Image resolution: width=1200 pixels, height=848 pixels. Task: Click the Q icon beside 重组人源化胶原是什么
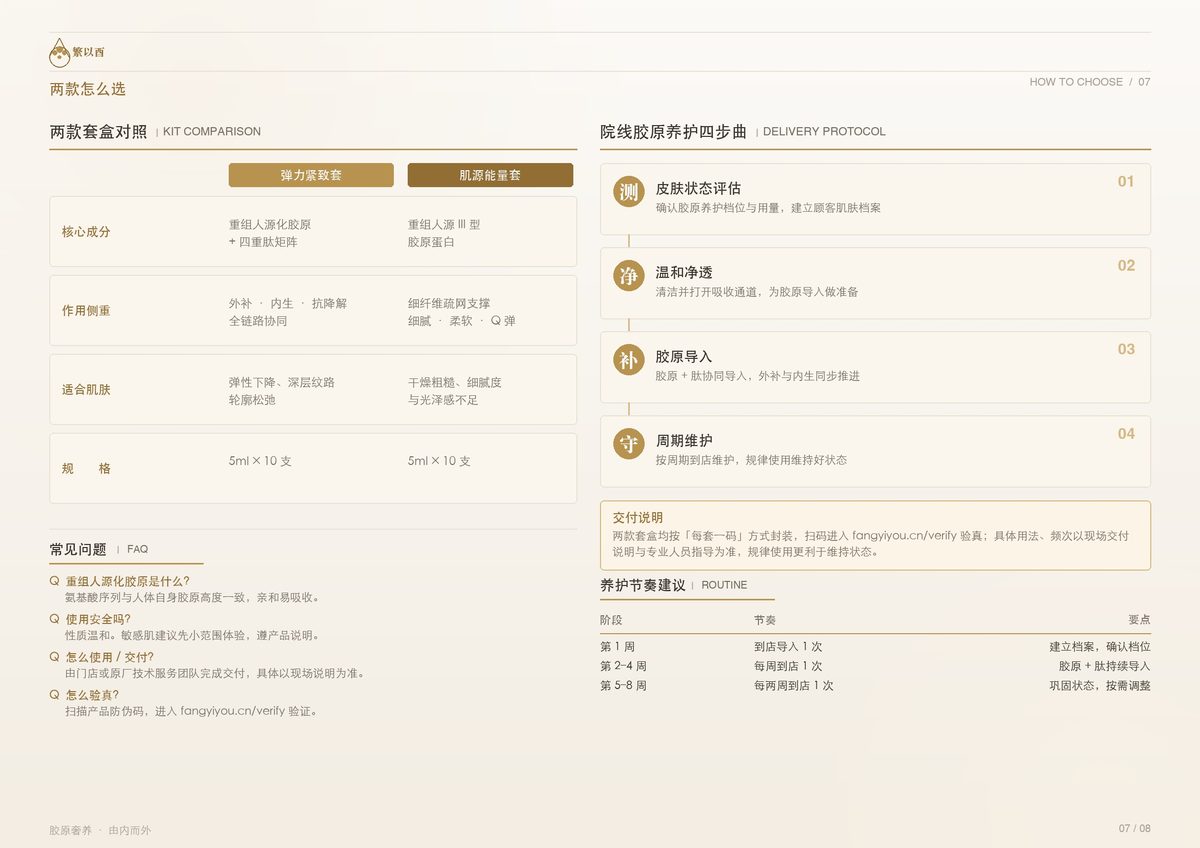(54, 581)
